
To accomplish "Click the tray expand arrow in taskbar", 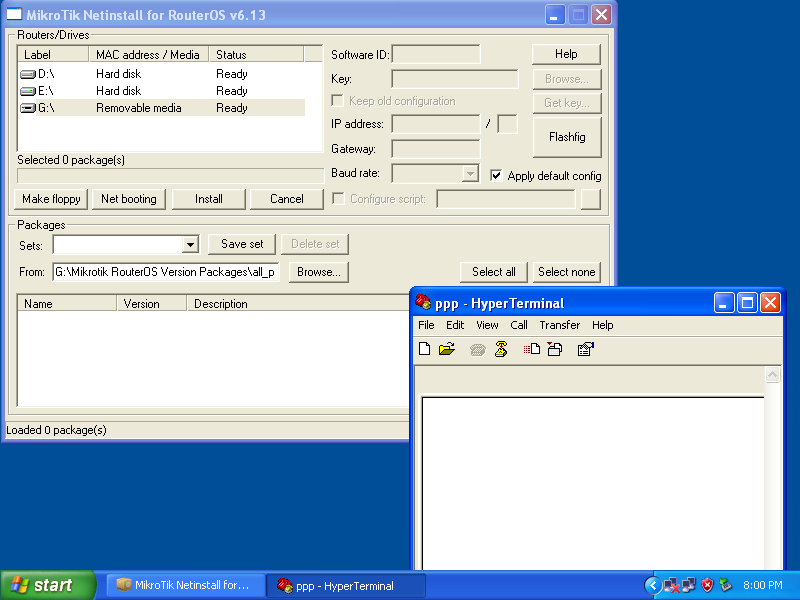I will (653, 585).
